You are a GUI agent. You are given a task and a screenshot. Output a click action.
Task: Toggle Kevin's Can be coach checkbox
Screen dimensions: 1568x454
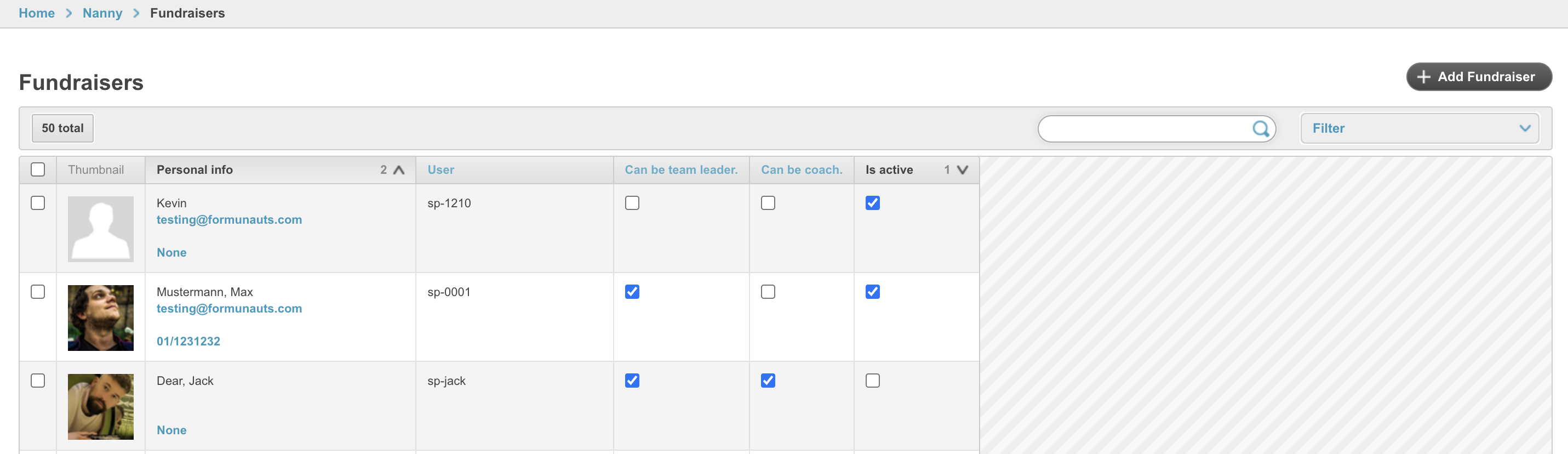[x=768, y=203]
